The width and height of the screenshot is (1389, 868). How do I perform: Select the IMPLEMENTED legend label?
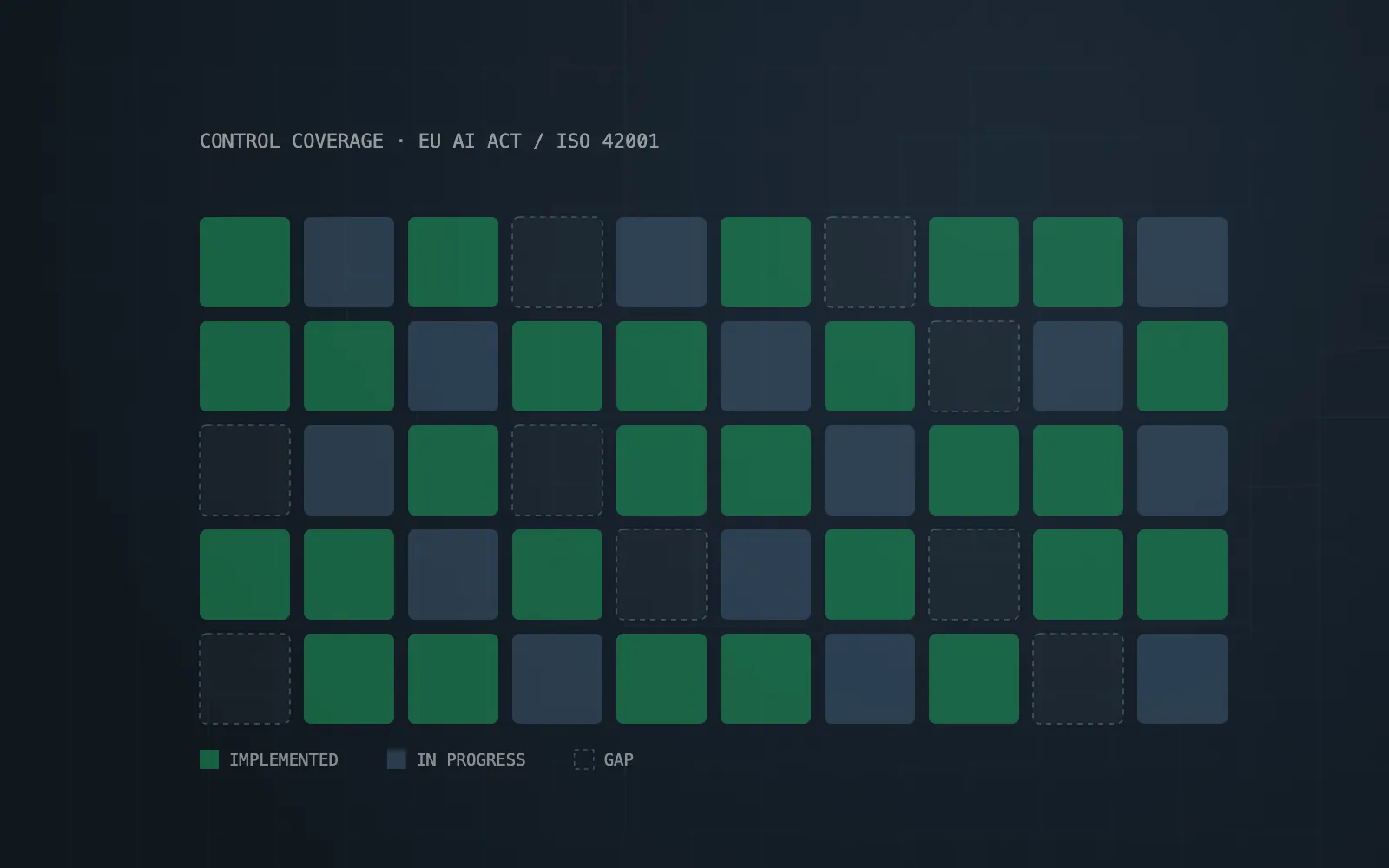pyautogui.click(x=284, y=759)
